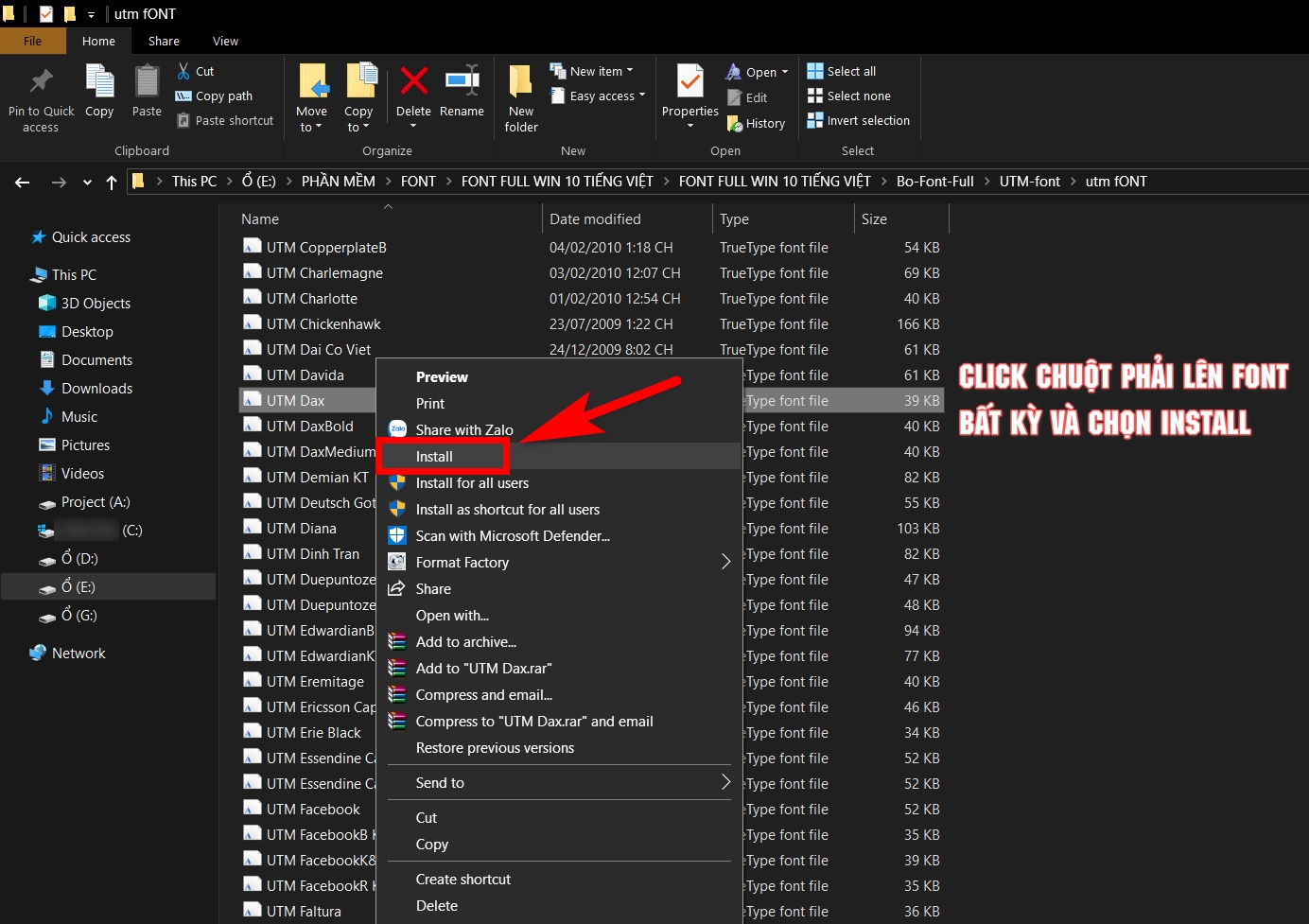
Task: Click UTM-font in the address path
Action: [x=1029, y=182]
